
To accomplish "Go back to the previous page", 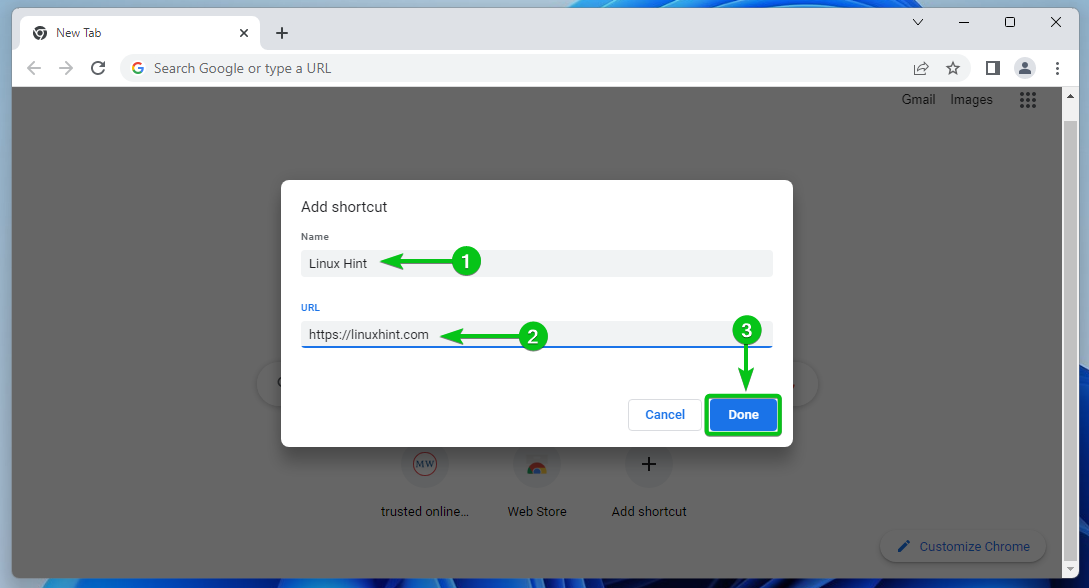I will 33,68.
